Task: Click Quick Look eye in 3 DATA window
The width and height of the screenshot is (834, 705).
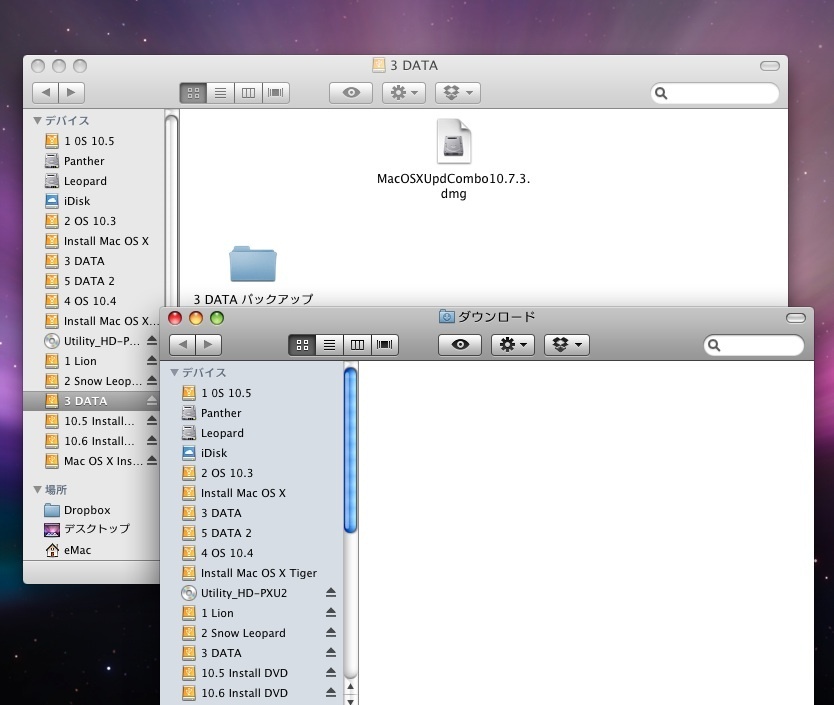Action: 351,93
